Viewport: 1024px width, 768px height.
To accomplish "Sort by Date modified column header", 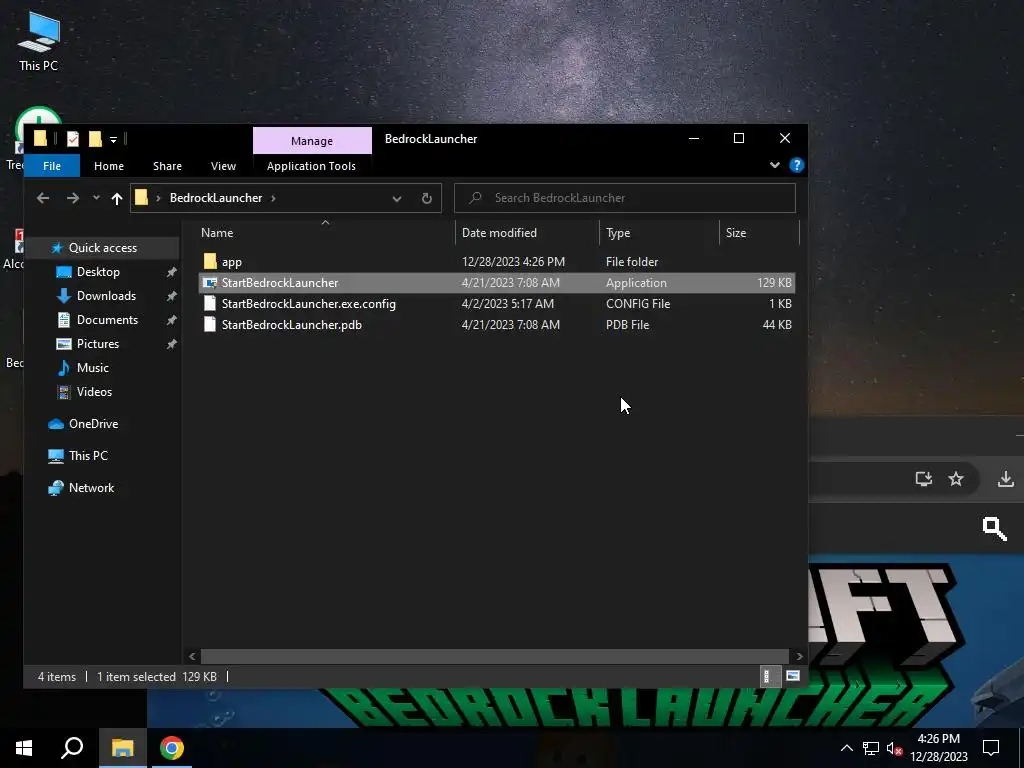I will [x=527, y=232].
